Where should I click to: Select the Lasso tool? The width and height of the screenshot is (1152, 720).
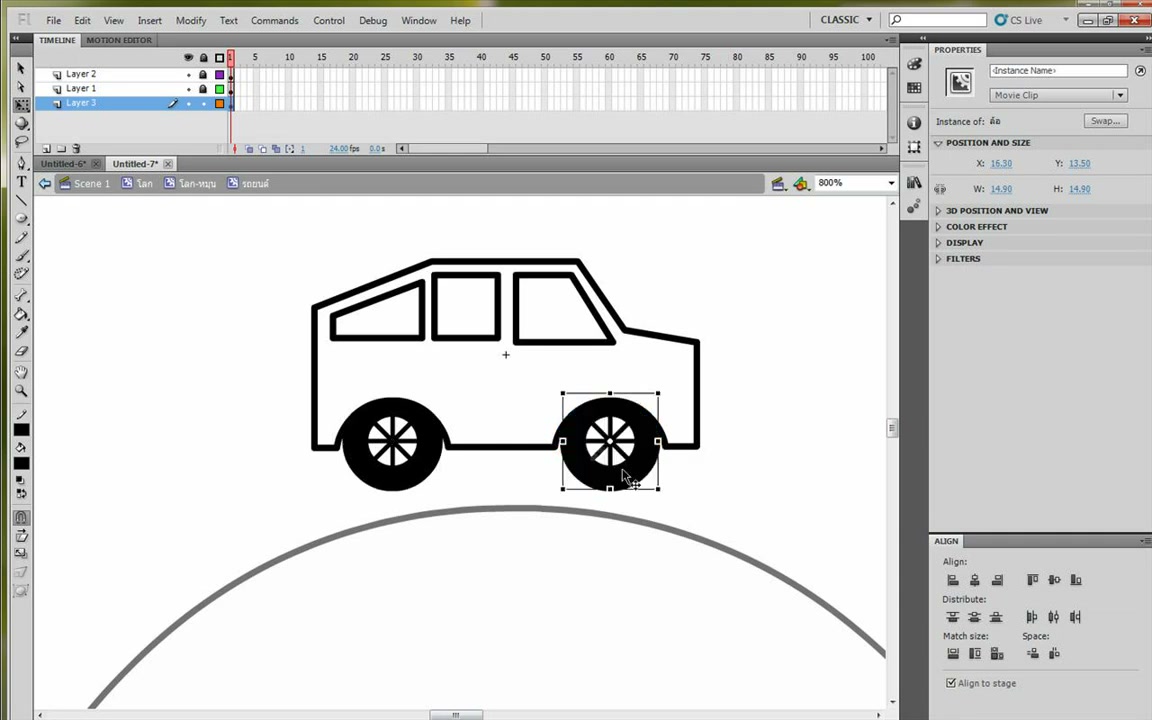click(x=21, y=142)
